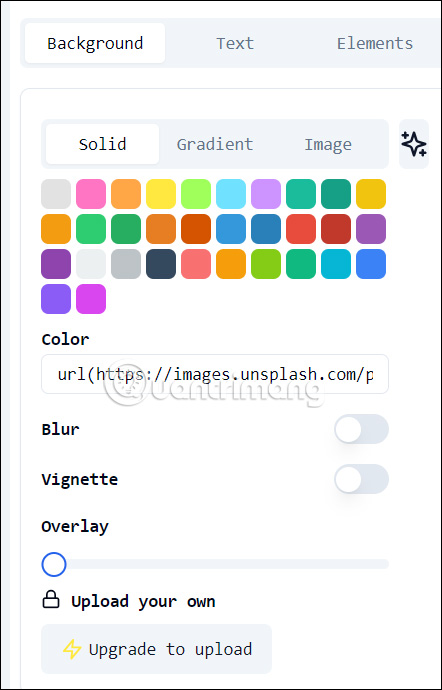Open the Elements tab
The image size is (442, 690).
(375, 43)
